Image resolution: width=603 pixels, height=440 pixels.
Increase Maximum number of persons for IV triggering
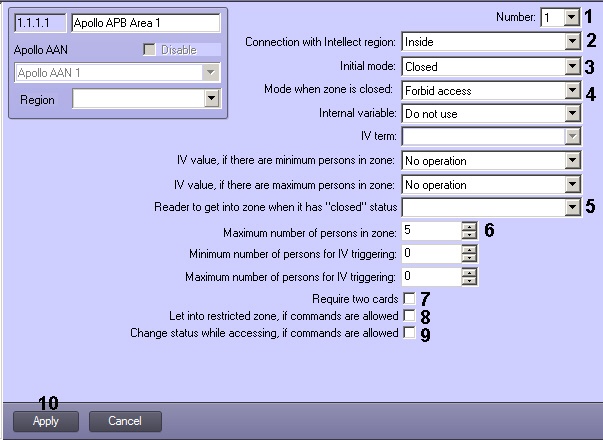(x=469, y=272)
